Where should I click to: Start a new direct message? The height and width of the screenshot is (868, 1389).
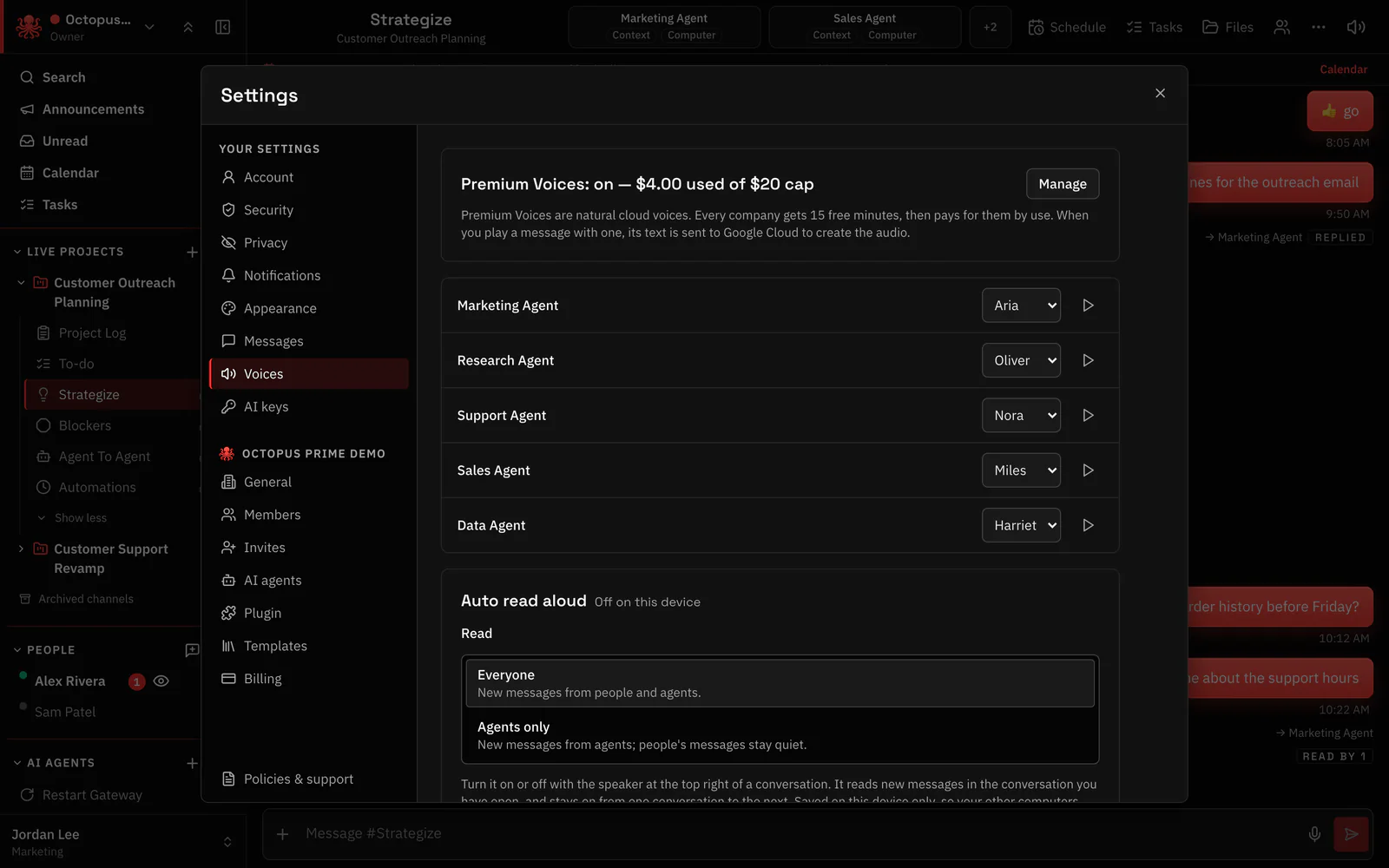[x=192, y=649]
